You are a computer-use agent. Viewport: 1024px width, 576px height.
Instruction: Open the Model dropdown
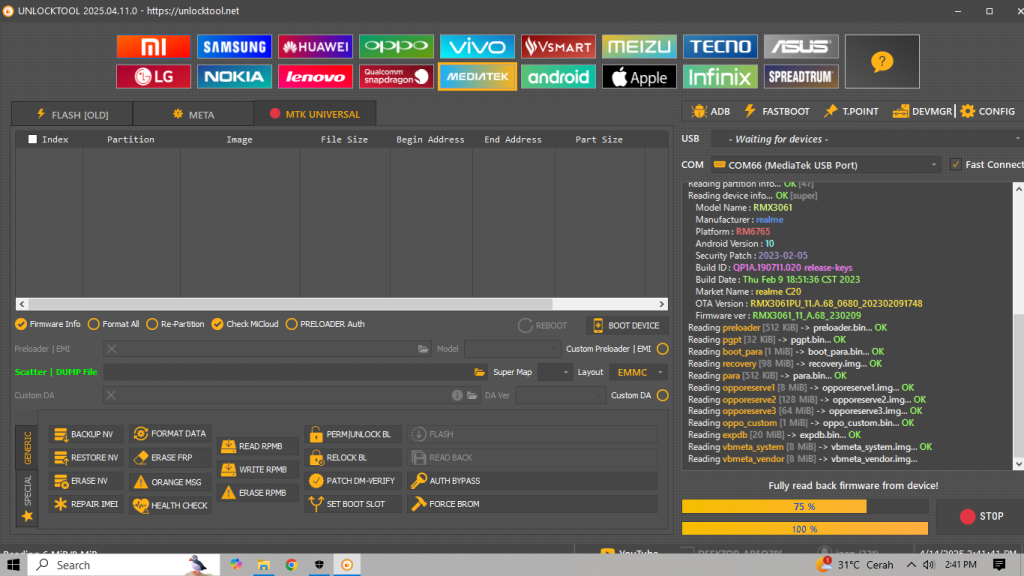(513, 349)
